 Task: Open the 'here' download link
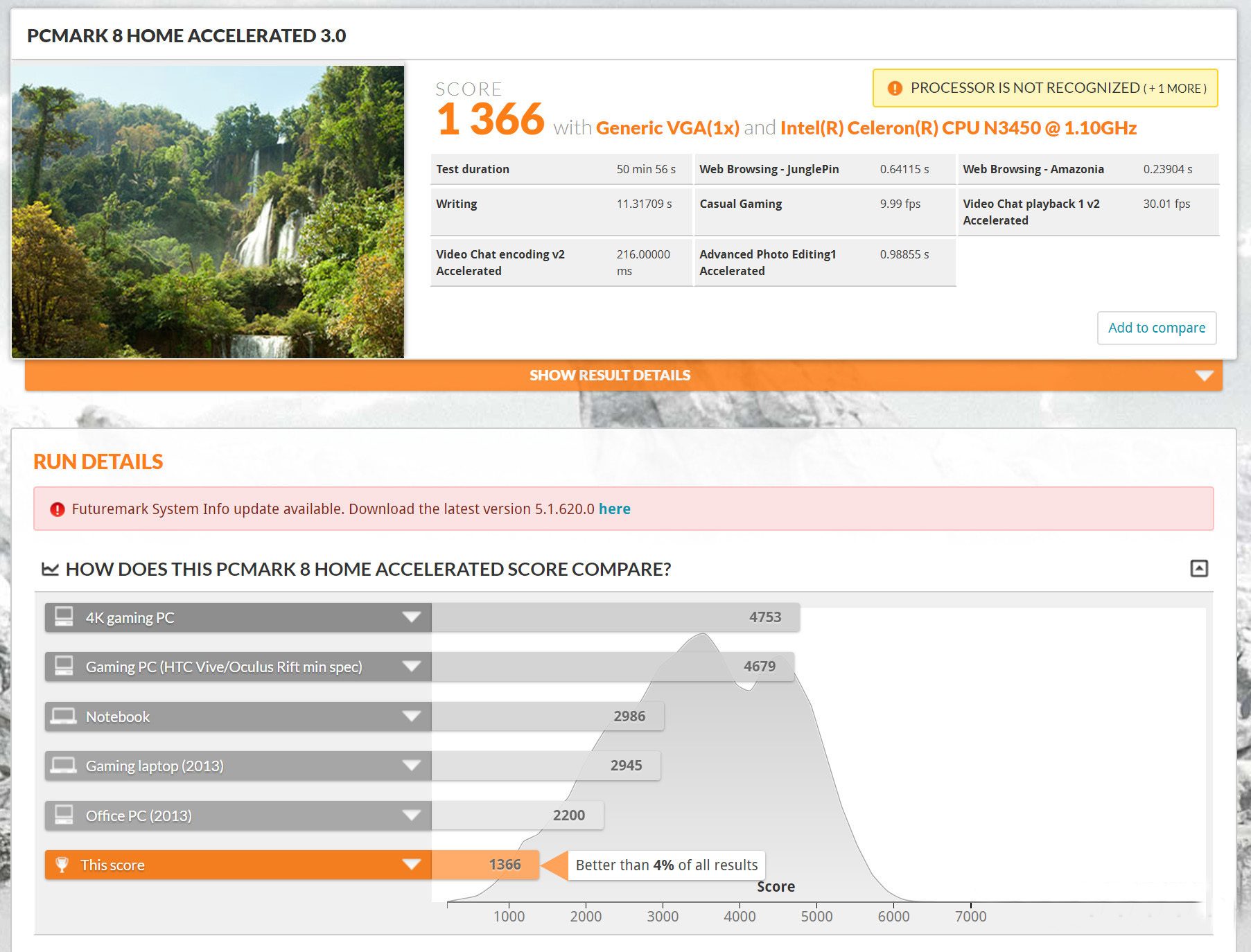(615, 509)
